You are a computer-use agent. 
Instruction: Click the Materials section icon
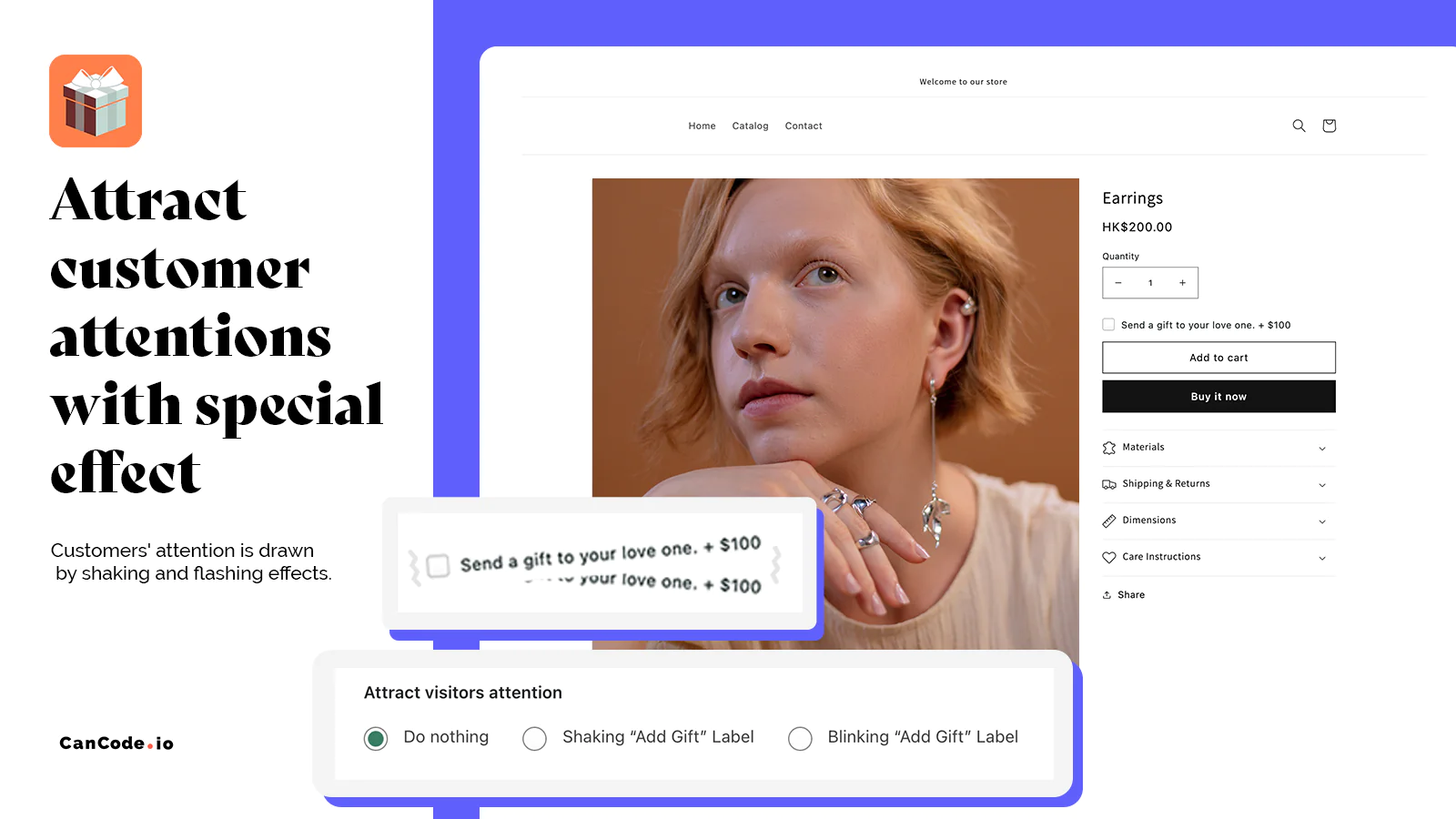[1108, 448]
